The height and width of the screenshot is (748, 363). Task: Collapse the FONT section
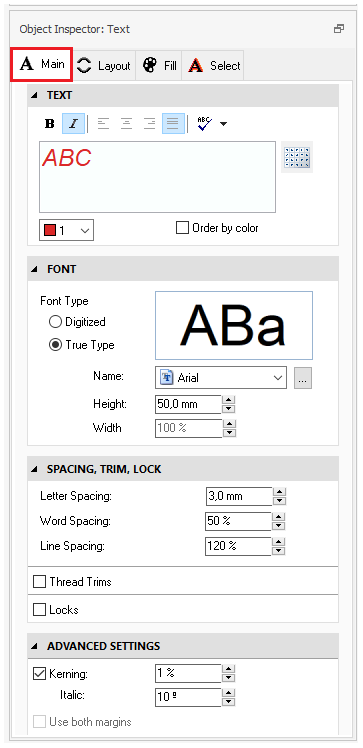coord(34,270)
